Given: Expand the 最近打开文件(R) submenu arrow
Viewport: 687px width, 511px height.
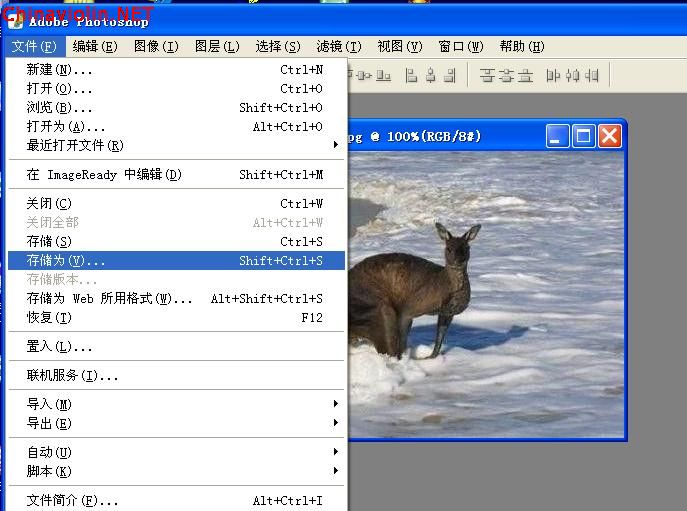Looking at the screenshot, I should [x=336, y=145].
